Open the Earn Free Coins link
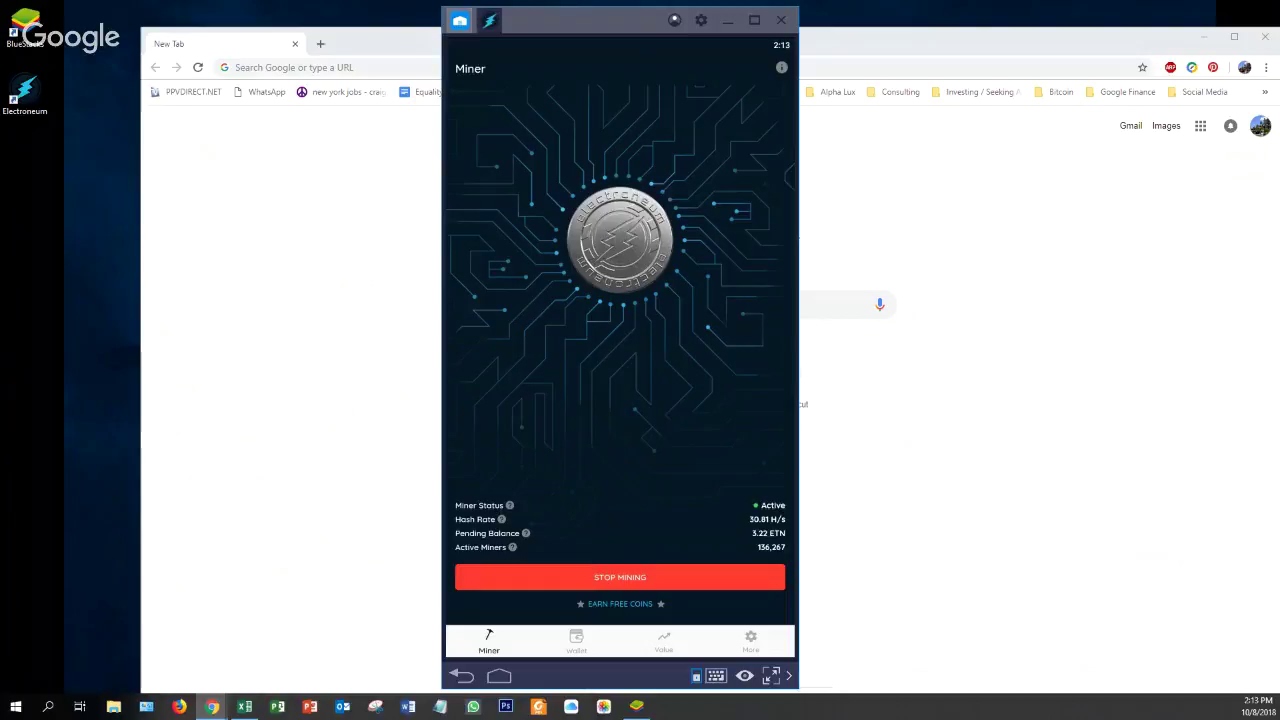1280x720 pixels. (620, 604)
